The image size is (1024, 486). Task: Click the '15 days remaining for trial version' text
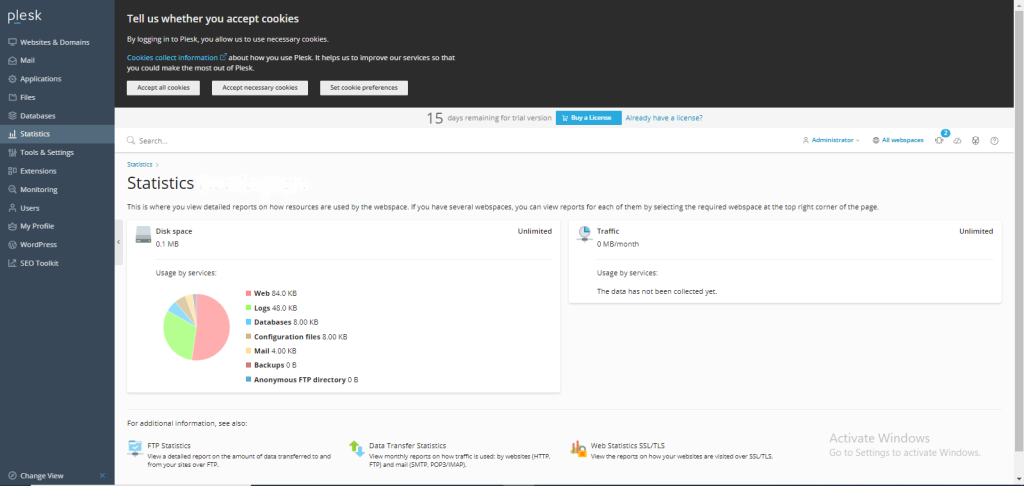pos(489,118)
